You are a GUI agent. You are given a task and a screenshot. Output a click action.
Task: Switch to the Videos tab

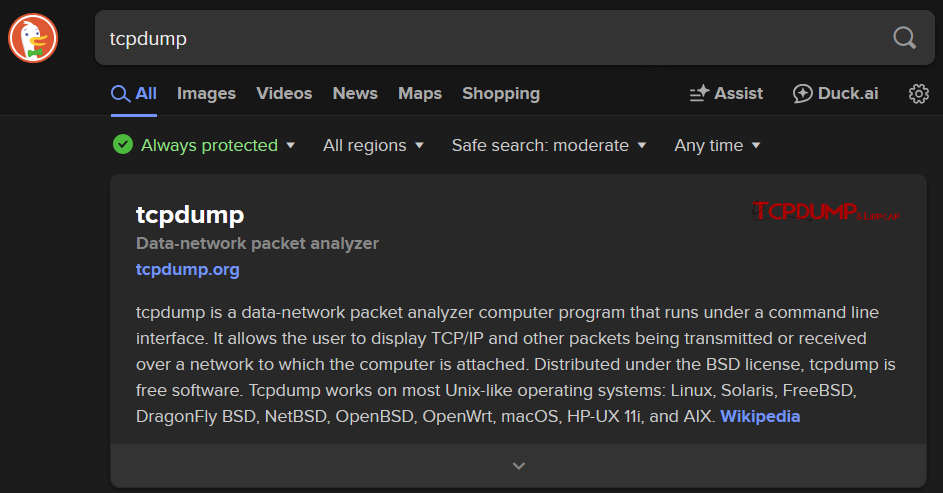284,94
